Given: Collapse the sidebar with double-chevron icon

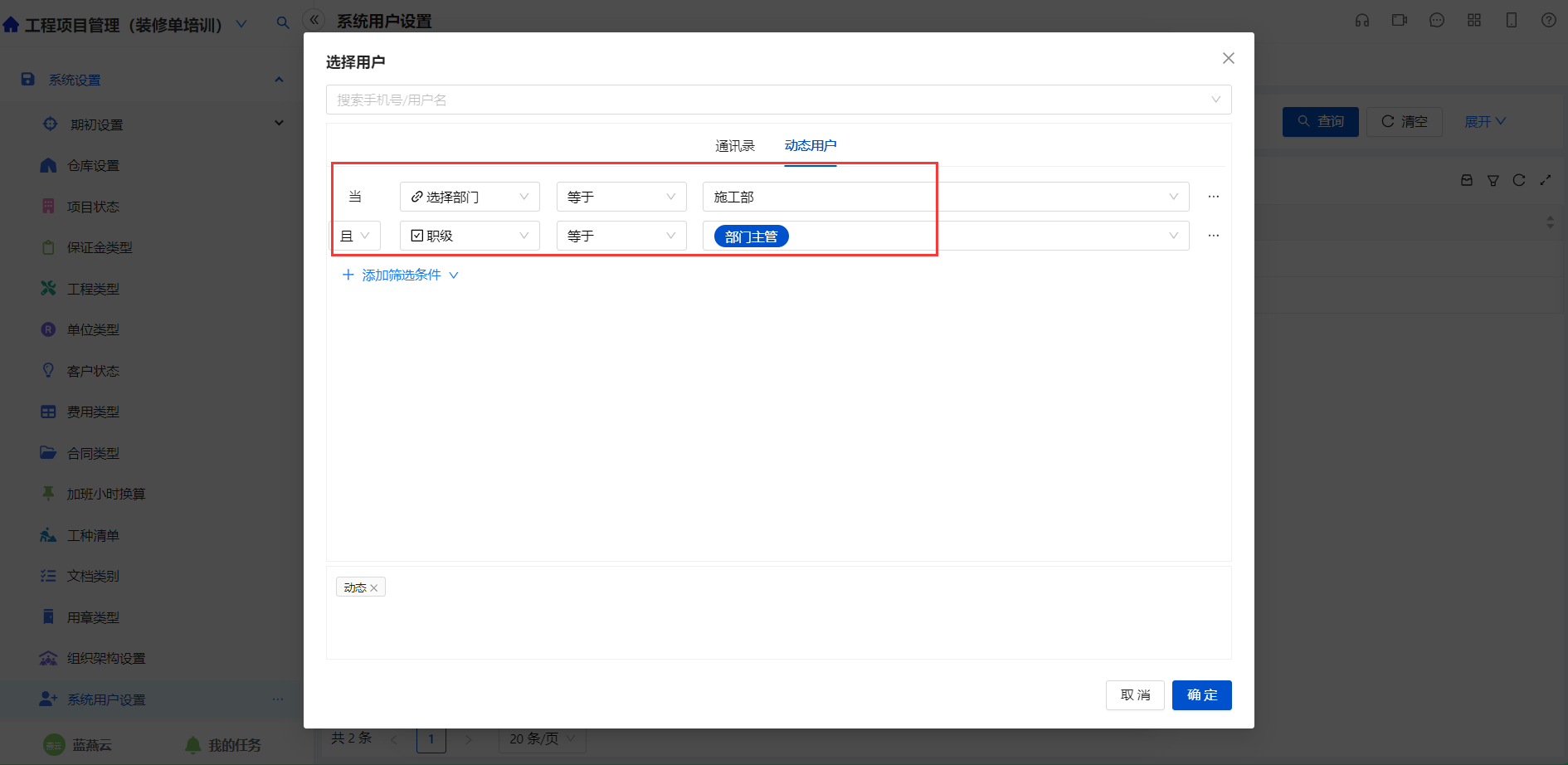Looking at the screenshot, I should pyautogui.click(x=314, y=20).
